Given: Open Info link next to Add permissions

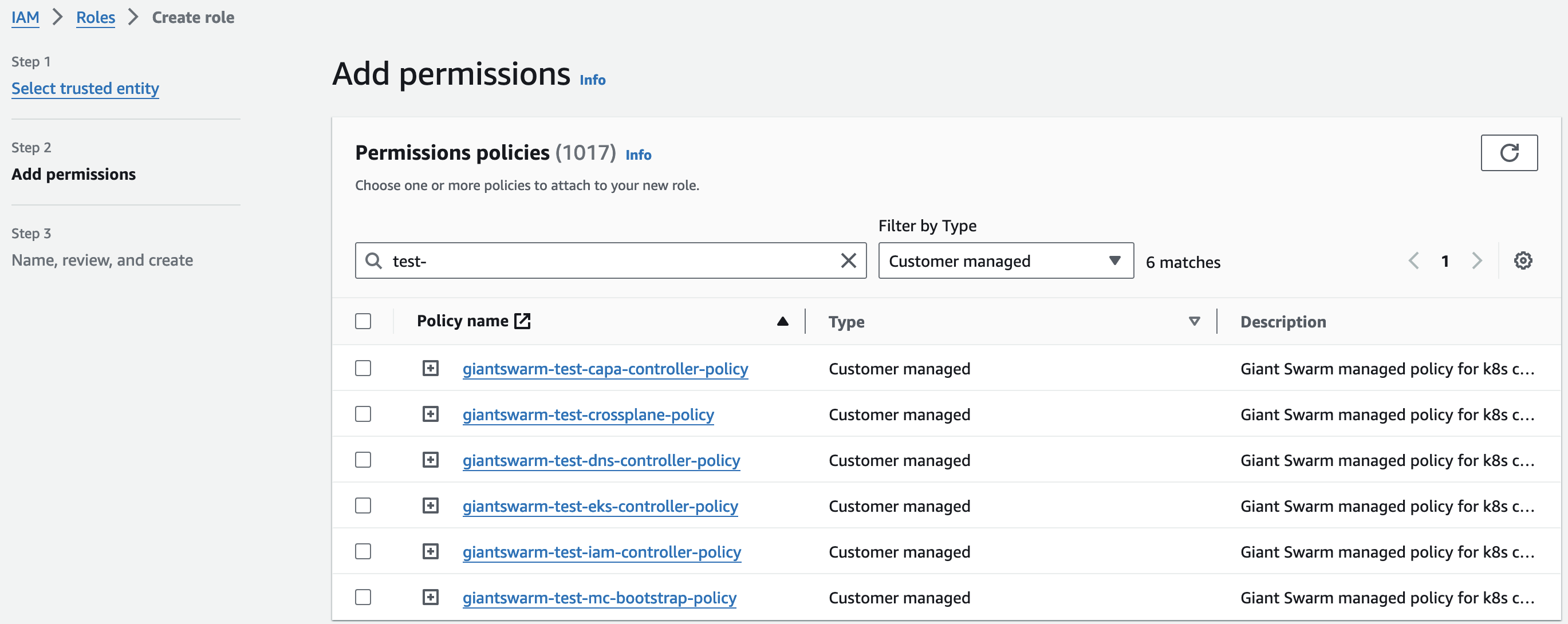Looking at the screenshot, I should 592,80.
